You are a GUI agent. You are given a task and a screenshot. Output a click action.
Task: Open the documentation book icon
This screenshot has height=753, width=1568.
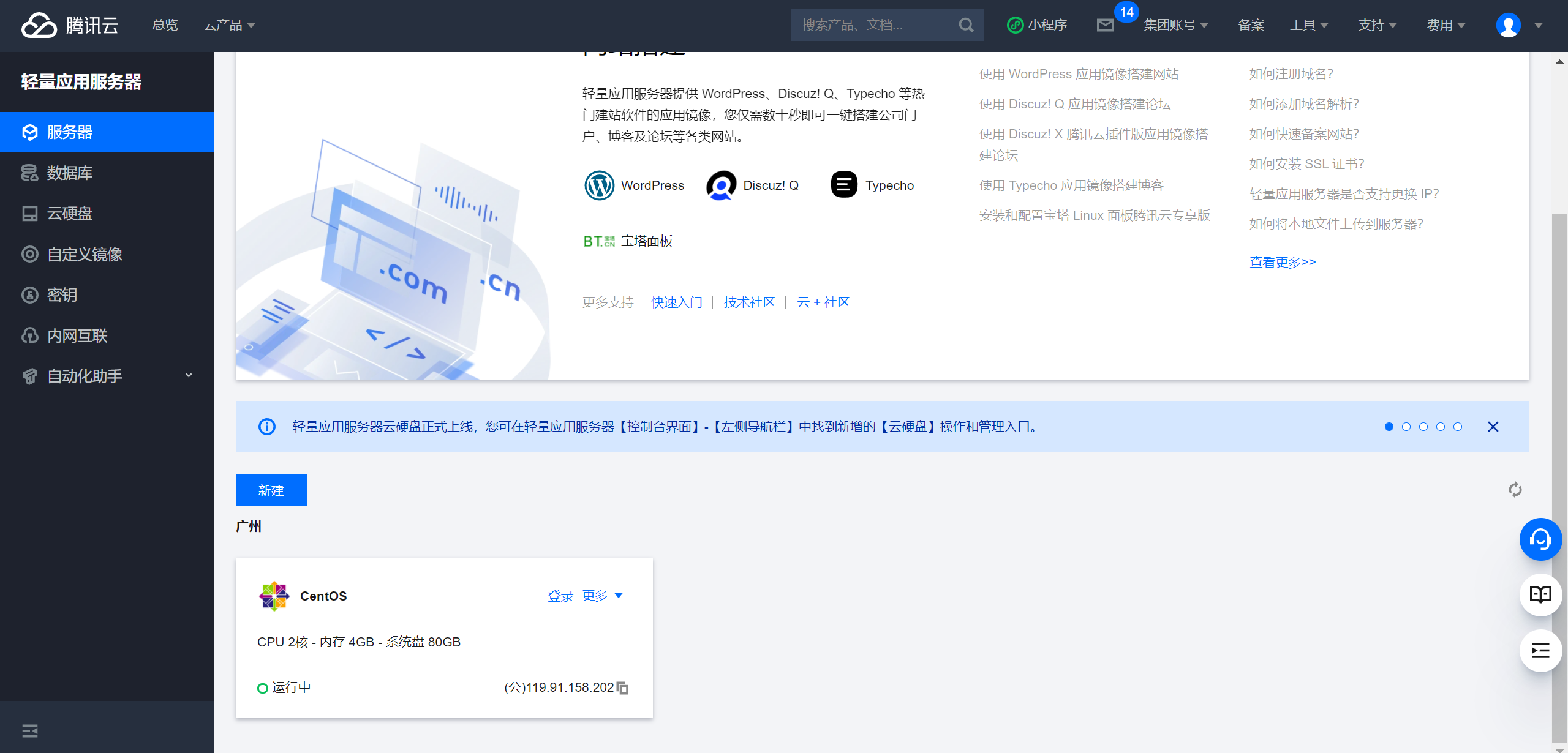click(1540, 594)
